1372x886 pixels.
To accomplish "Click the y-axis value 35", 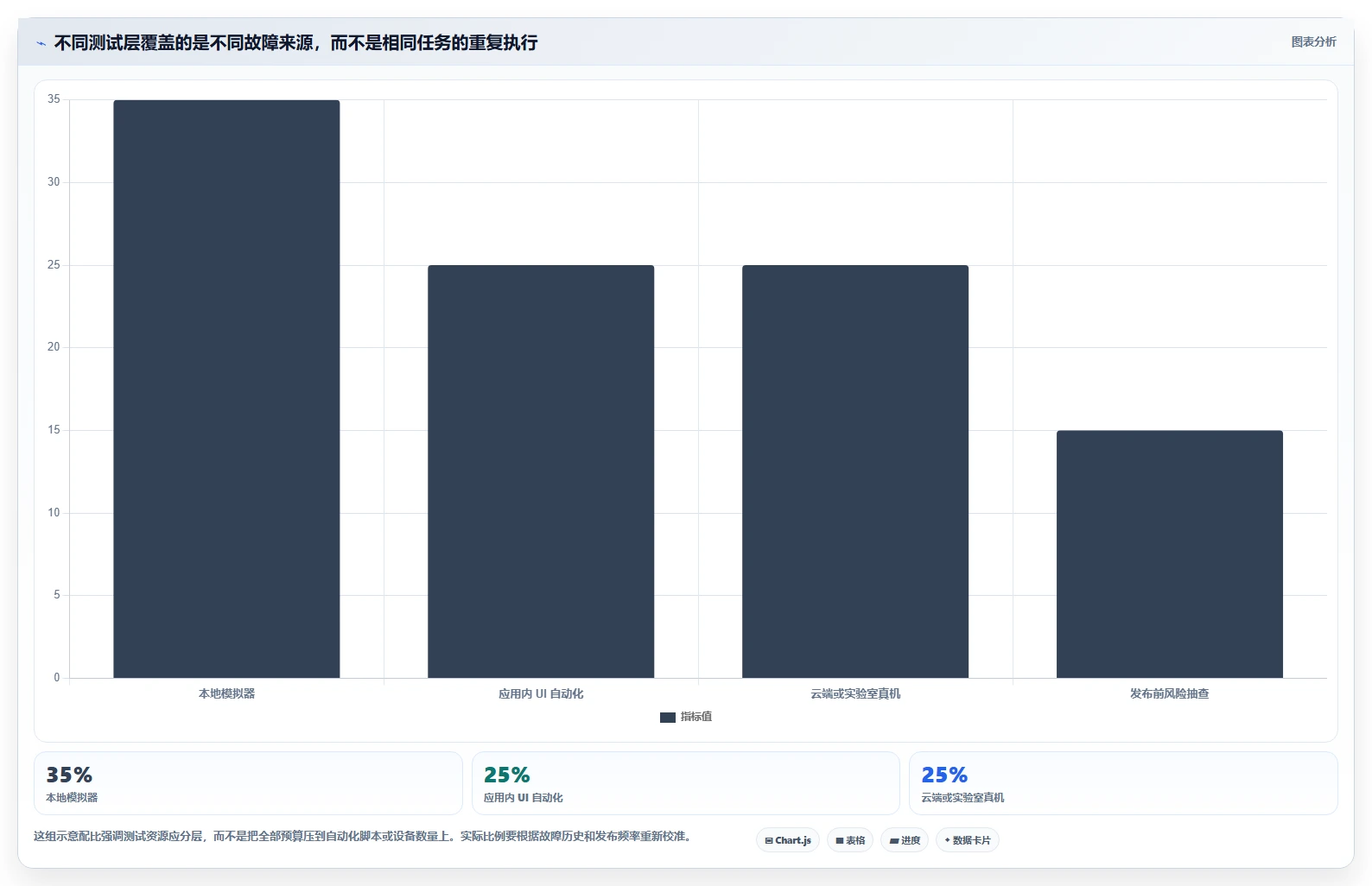I will click(54, 99).
